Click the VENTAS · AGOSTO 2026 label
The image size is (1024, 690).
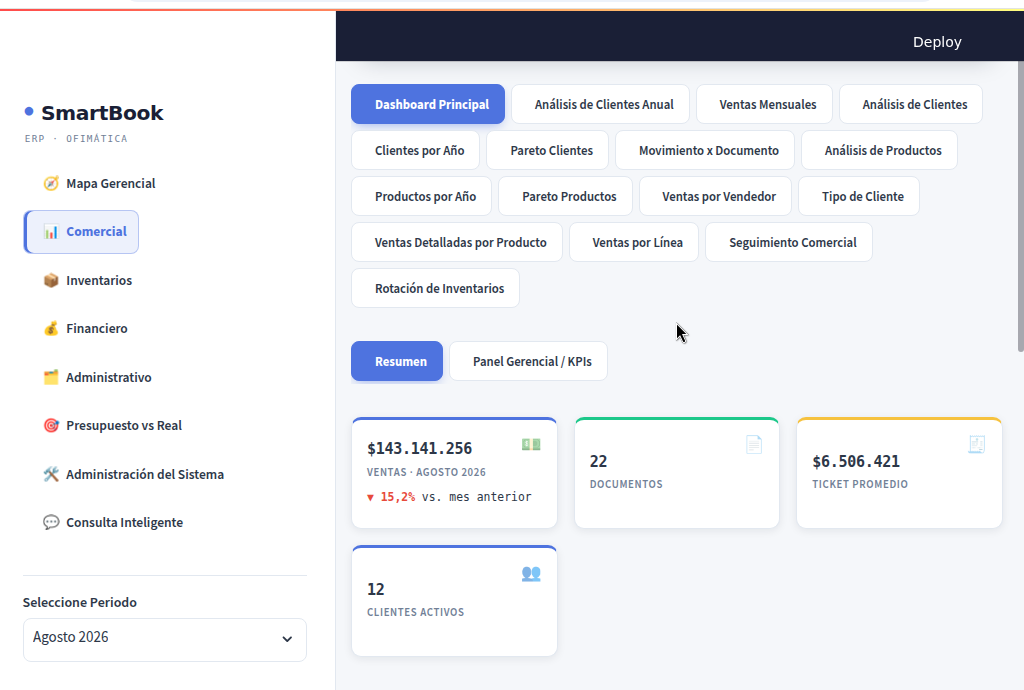point(426,472)
